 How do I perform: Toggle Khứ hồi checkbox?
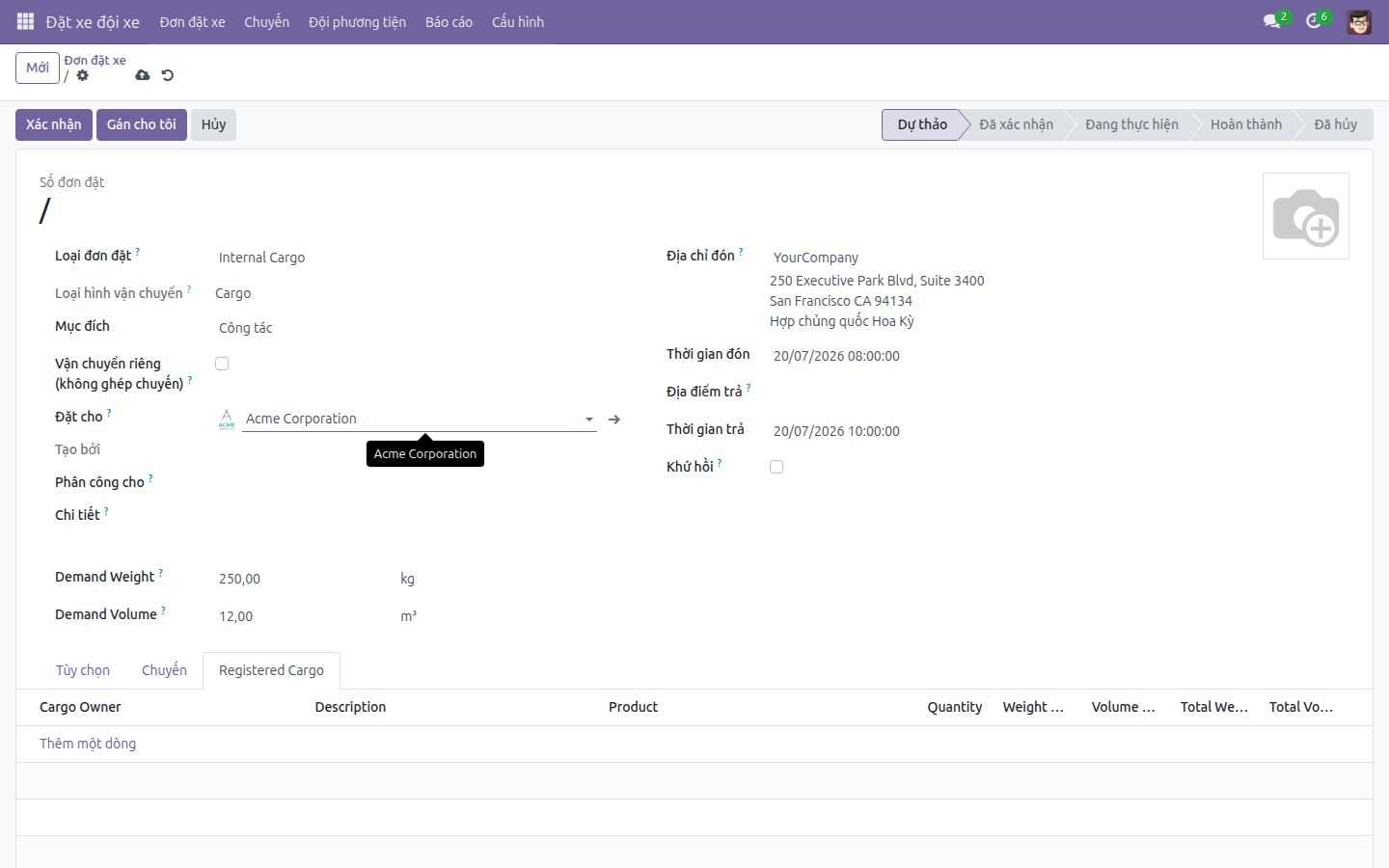tap(776, 467)
